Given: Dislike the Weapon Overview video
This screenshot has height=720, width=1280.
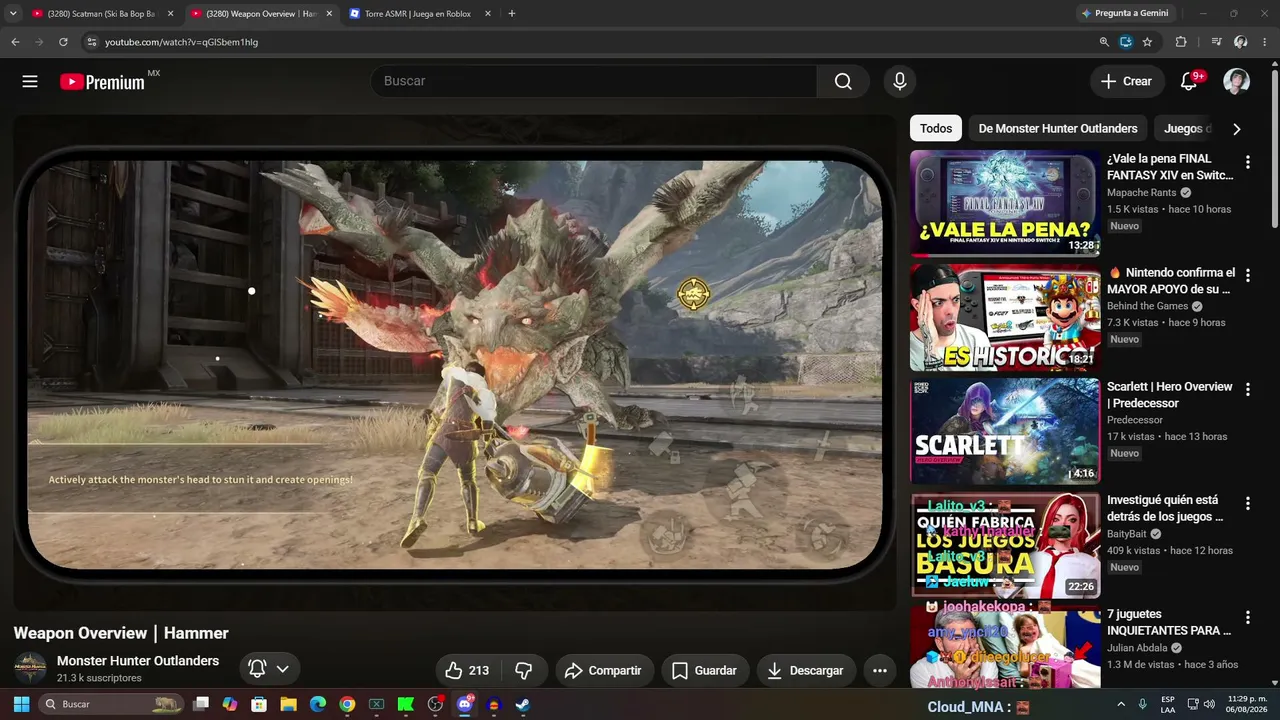Looking at the screenshot, I should point(523,671).
